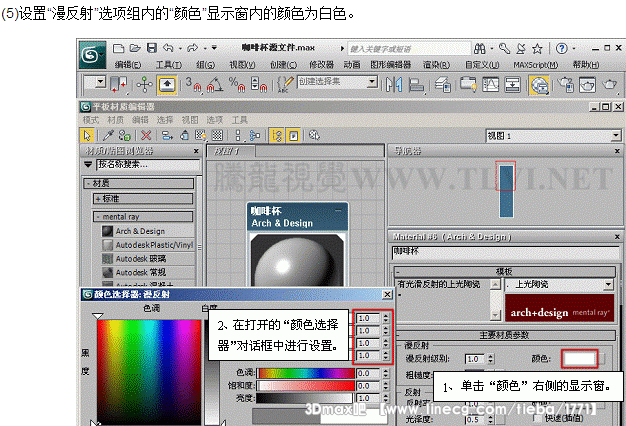Screen dimensions: 626x426
Task: Open the 模式 menu in Slate editor
Action: (x=91, y=120)
